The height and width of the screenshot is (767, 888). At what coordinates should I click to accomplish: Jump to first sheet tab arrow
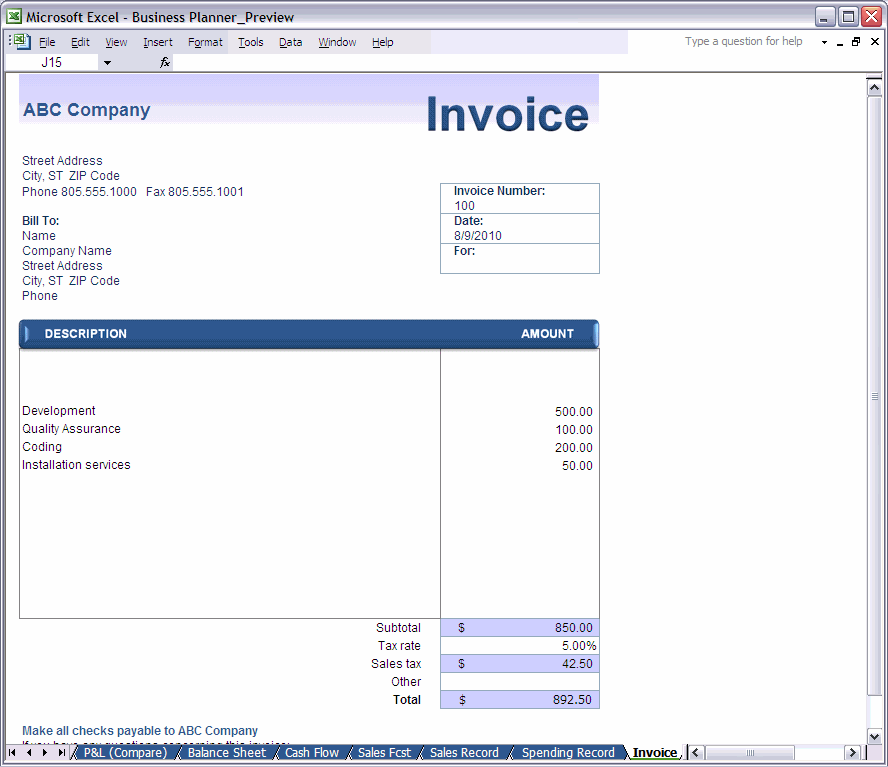pos(12,753)
